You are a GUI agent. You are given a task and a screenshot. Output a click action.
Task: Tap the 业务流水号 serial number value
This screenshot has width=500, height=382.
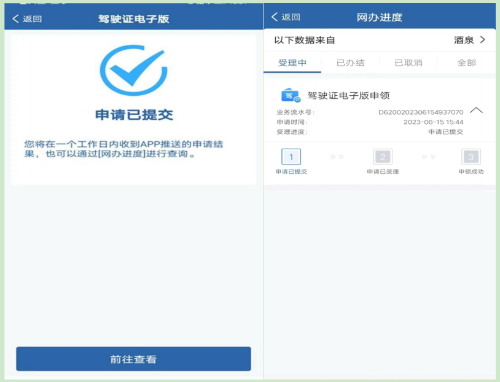pyautogui.click(x=421, y=112)
